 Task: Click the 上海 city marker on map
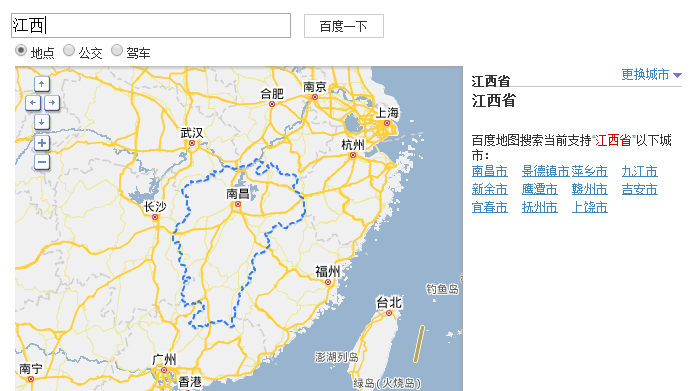click(387, 123)
